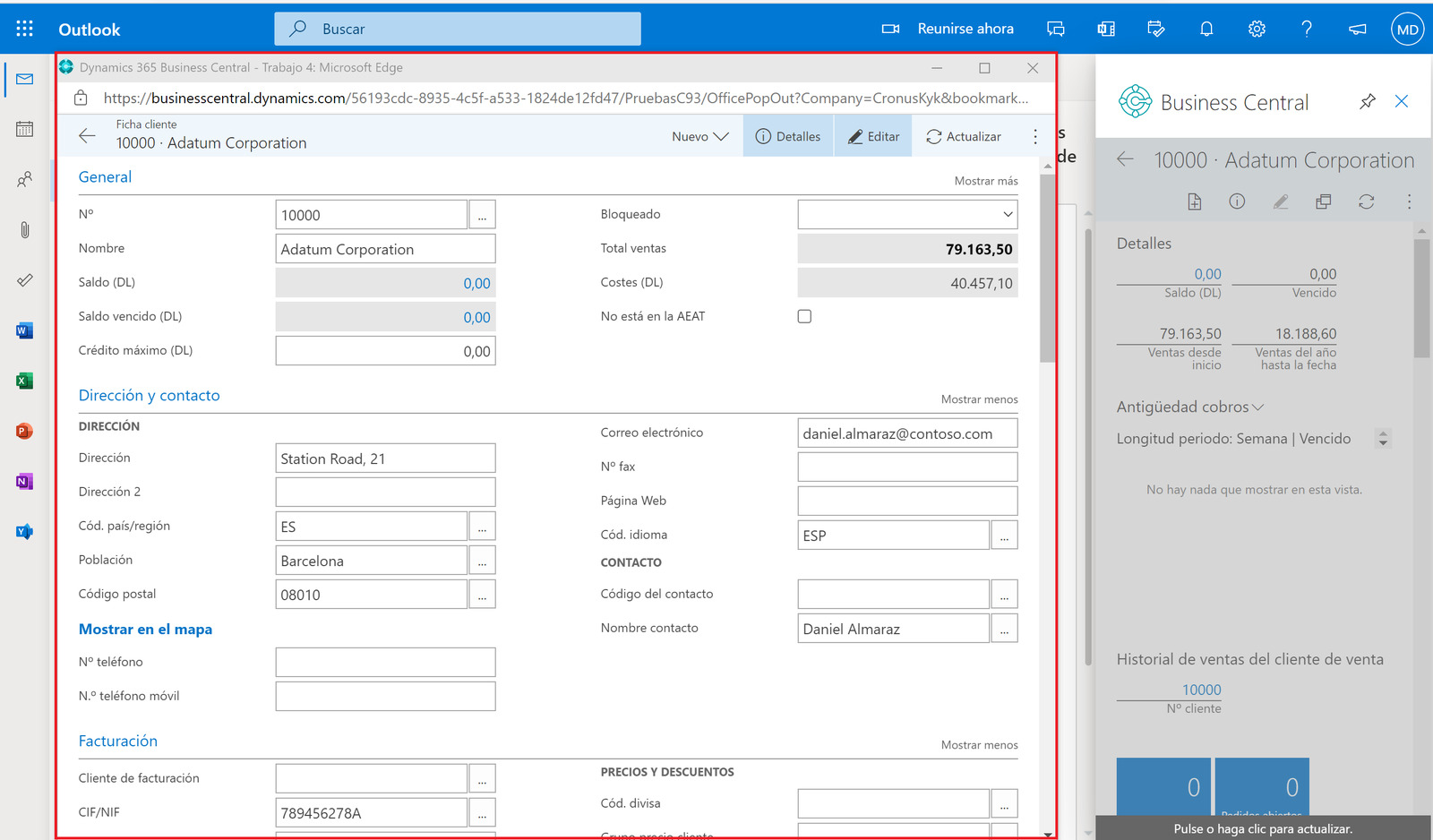
Task: Open the Cód. divisa lookup ellipsis
Action: pos(1004,804)
